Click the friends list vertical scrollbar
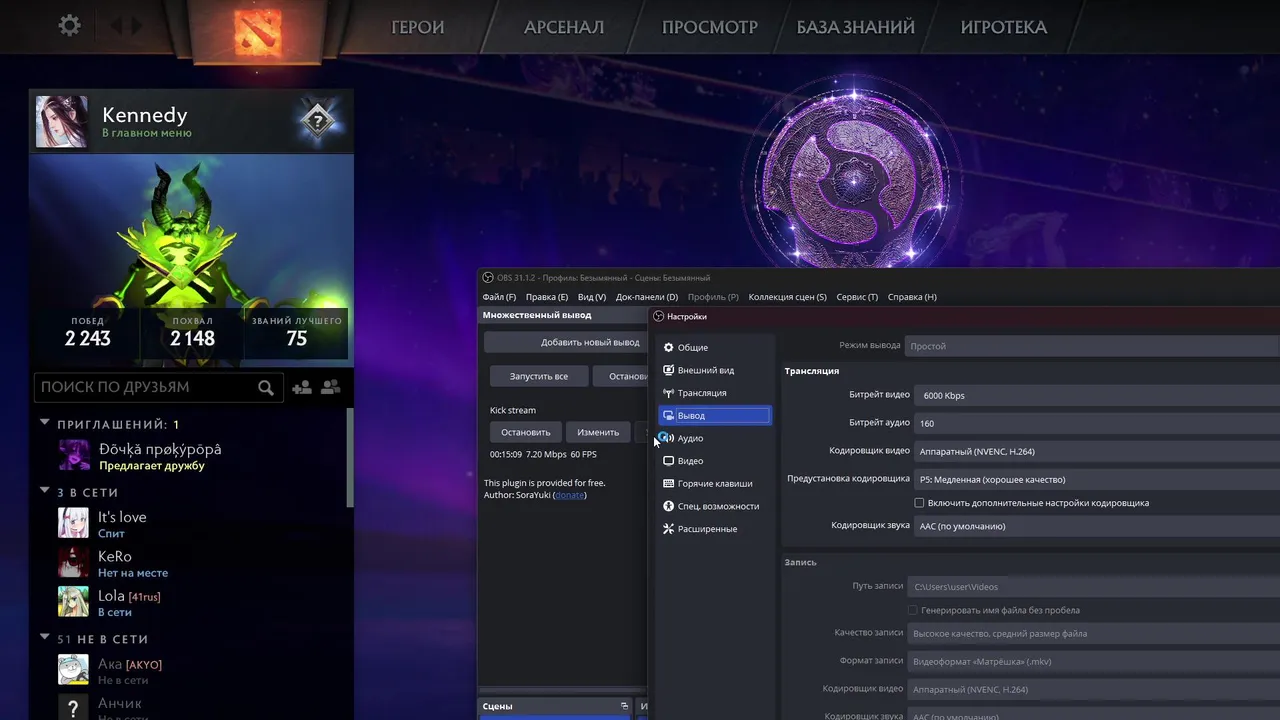The width and height of the screenshot is (1280, 720). point(350,458)
